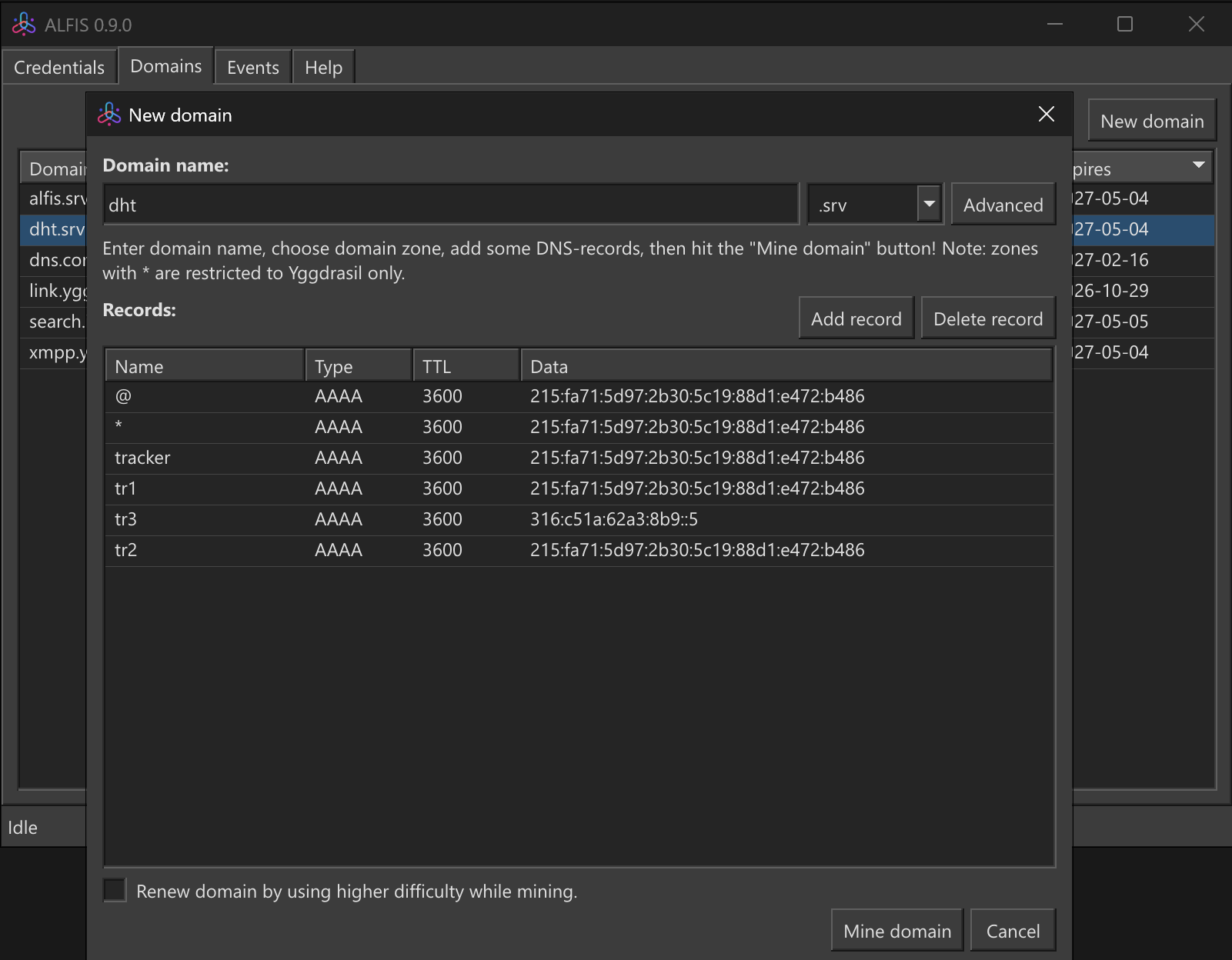
Task: Select the tr2 record row
Action: click(x=579, y=551)
